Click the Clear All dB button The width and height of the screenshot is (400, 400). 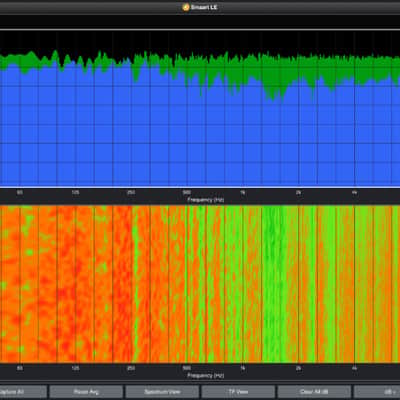[x=314, y=392]
